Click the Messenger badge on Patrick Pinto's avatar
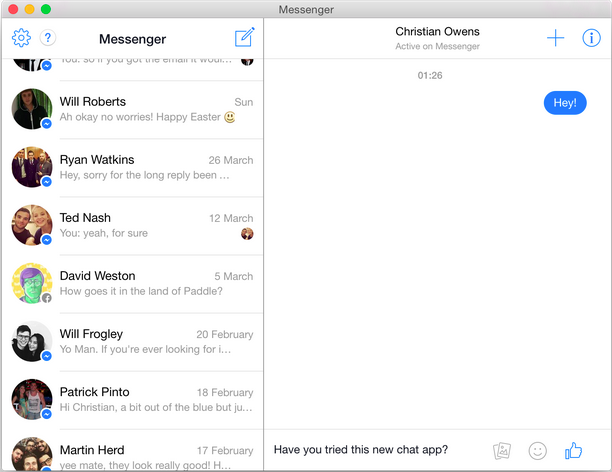Screen dimensions: 612x472 [47, 414]
